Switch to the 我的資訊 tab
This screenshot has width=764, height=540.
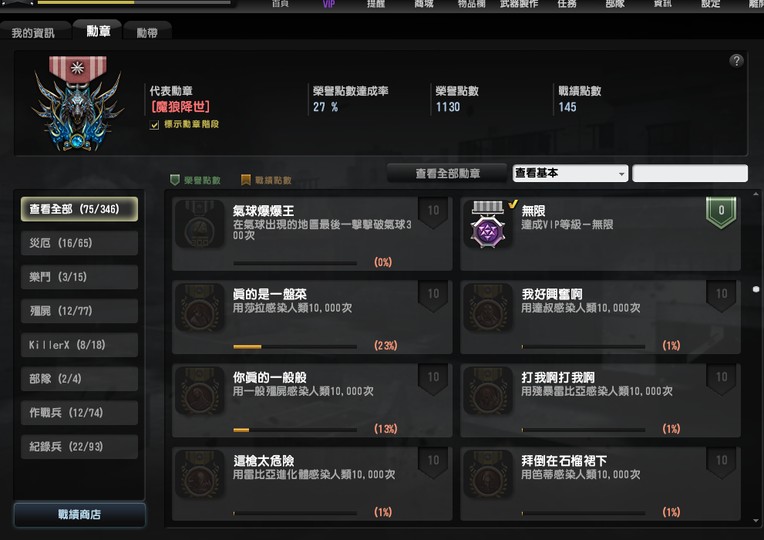pos(33,33)
